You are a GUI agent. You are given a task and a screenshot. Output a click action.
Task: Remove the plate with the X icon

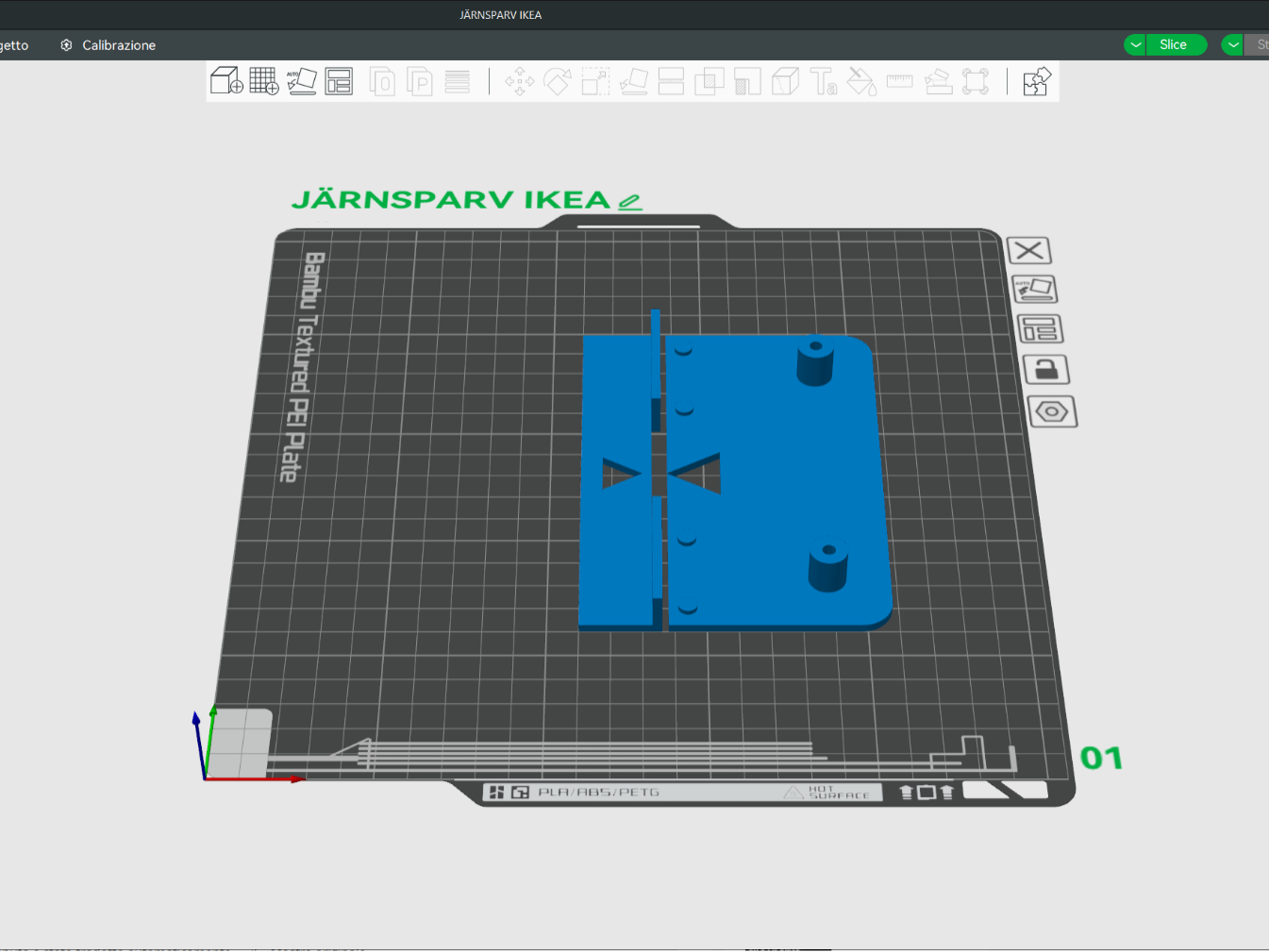point(1029,250)
